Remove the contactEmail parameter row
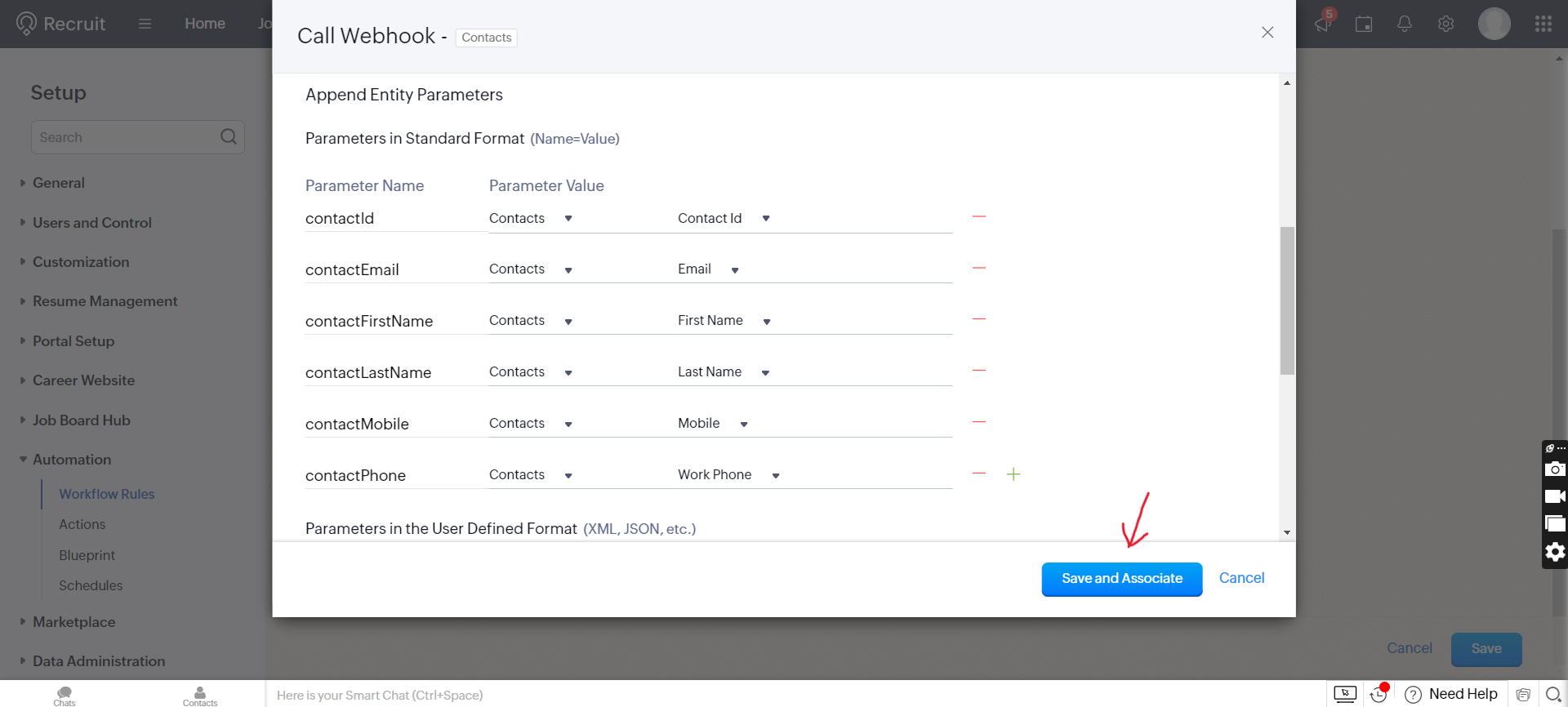 979,269
